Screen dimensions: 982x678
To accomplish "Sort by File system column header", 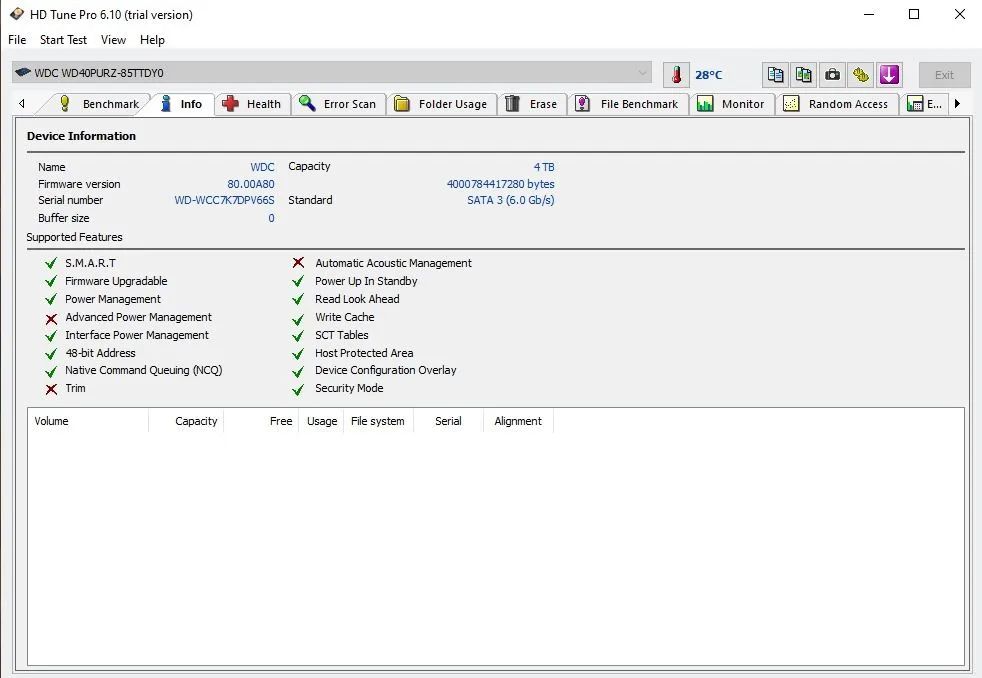I will (x=378, y=421).
